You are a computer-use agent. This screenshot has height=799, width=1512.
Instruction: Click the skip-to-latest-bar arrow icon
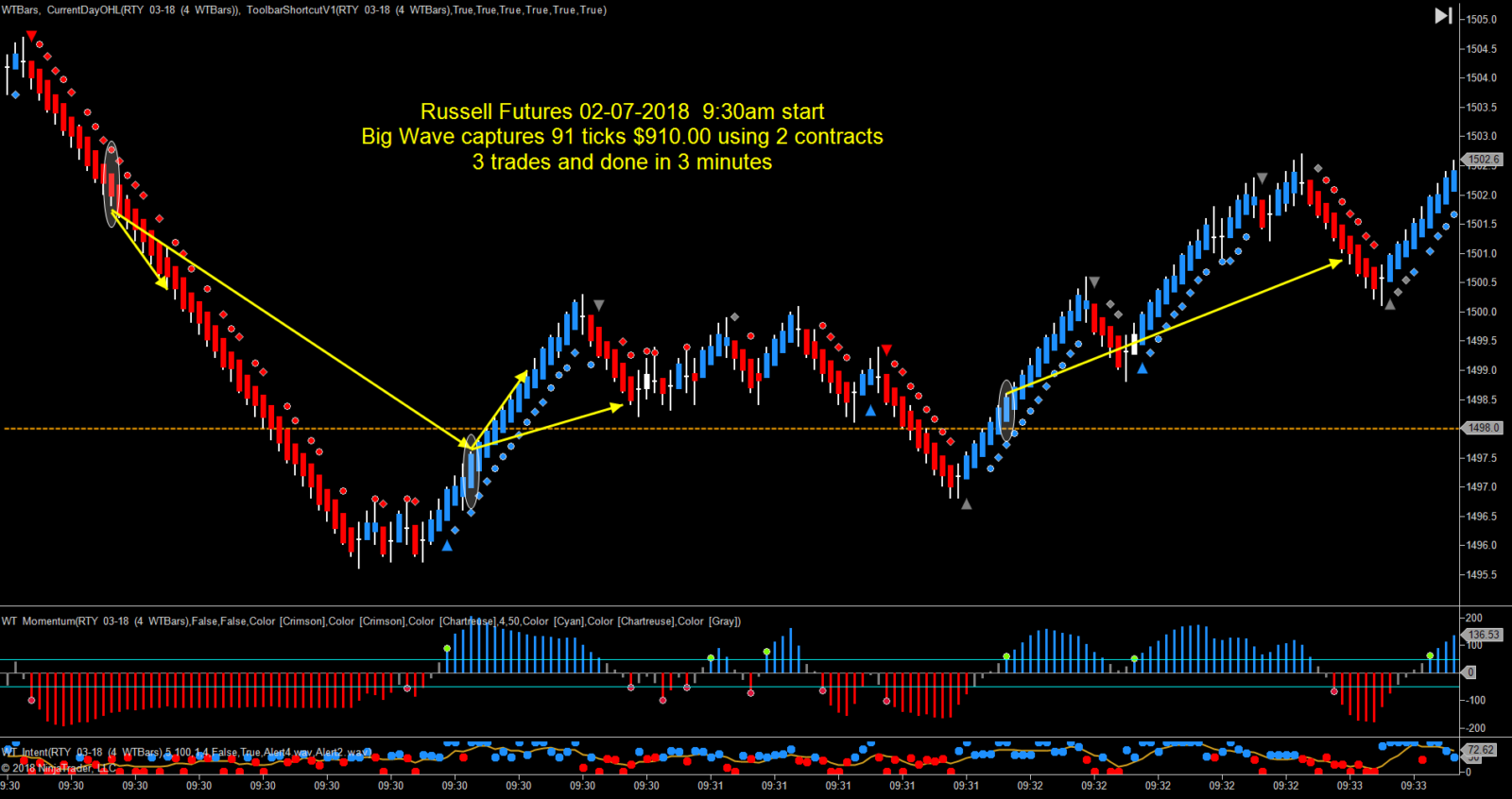(x=1443, y=15)
